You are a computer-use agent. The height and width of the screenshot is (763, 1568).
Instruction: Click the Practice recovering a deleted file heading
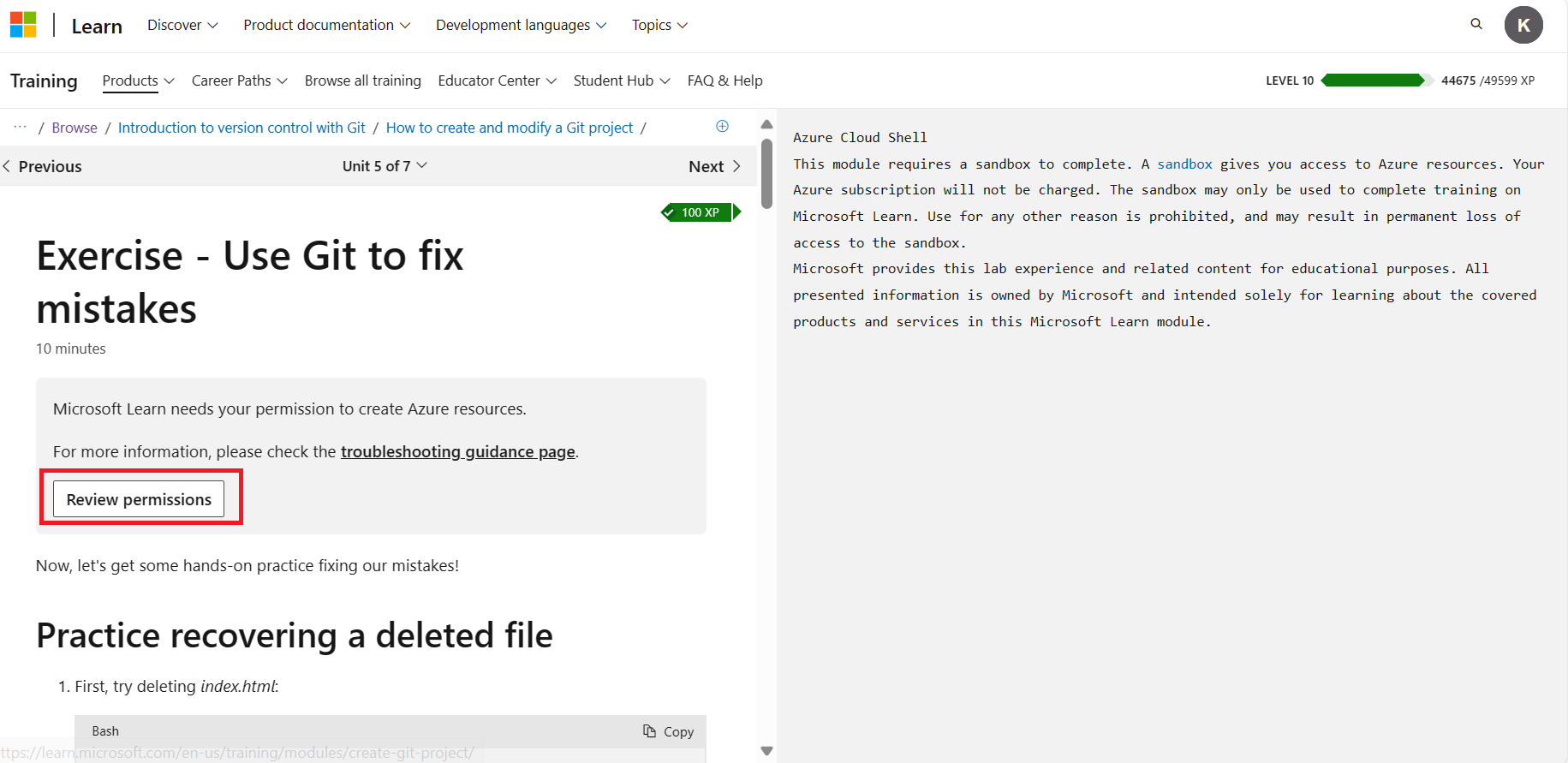295,635
